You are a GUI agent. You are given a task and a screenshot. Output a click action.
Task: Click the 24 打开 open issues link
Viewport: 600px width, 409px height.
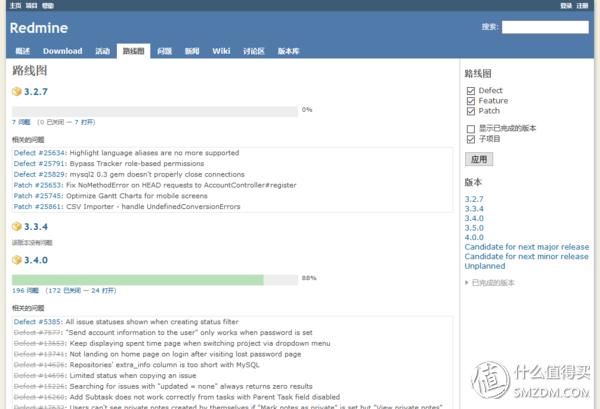pyautogui.click(x=103, y=290)
